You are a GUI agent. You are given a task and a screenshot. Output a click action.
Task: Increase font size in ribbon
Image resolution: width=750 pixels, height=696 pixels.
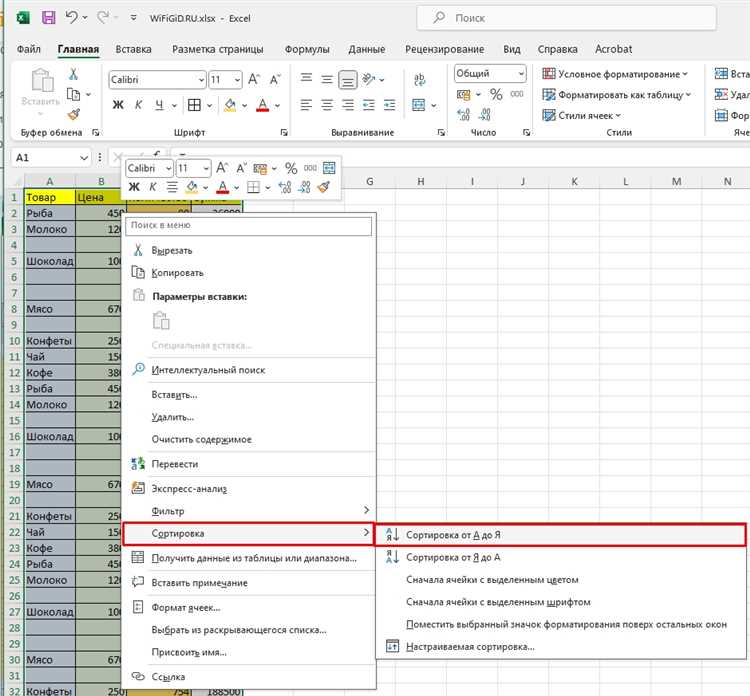click(254, 79)
